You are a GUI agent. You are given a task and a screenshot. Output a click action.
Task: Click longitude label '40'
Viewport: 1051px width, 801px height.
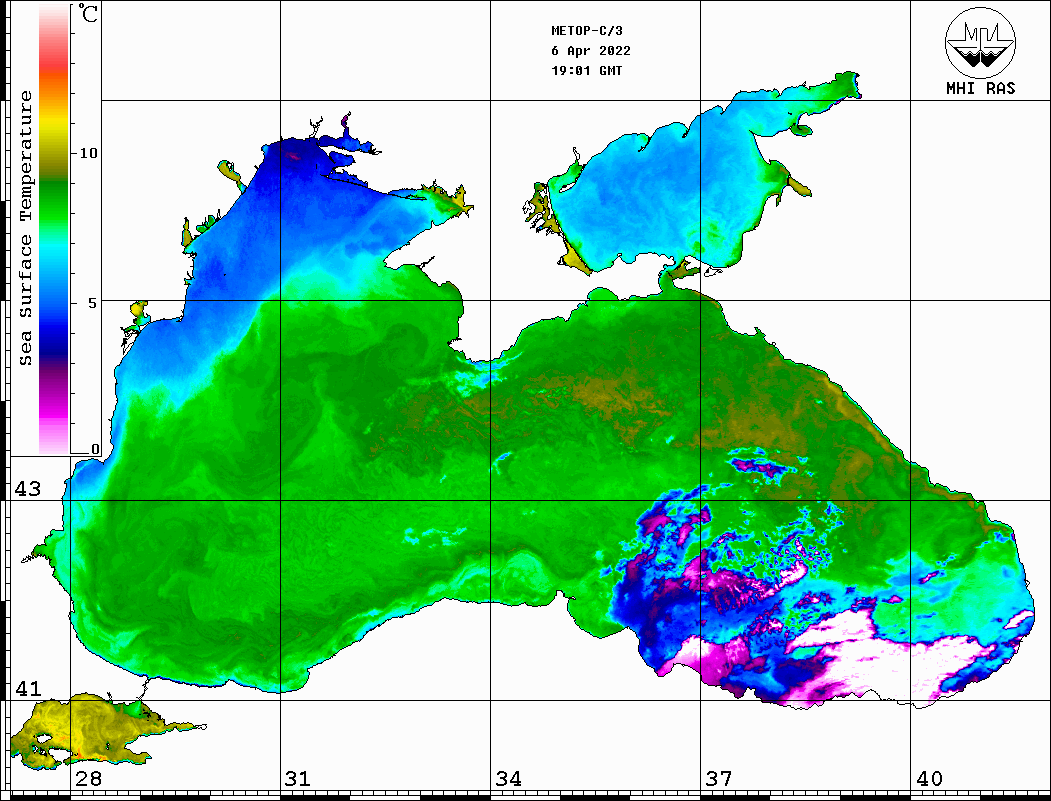929,778
